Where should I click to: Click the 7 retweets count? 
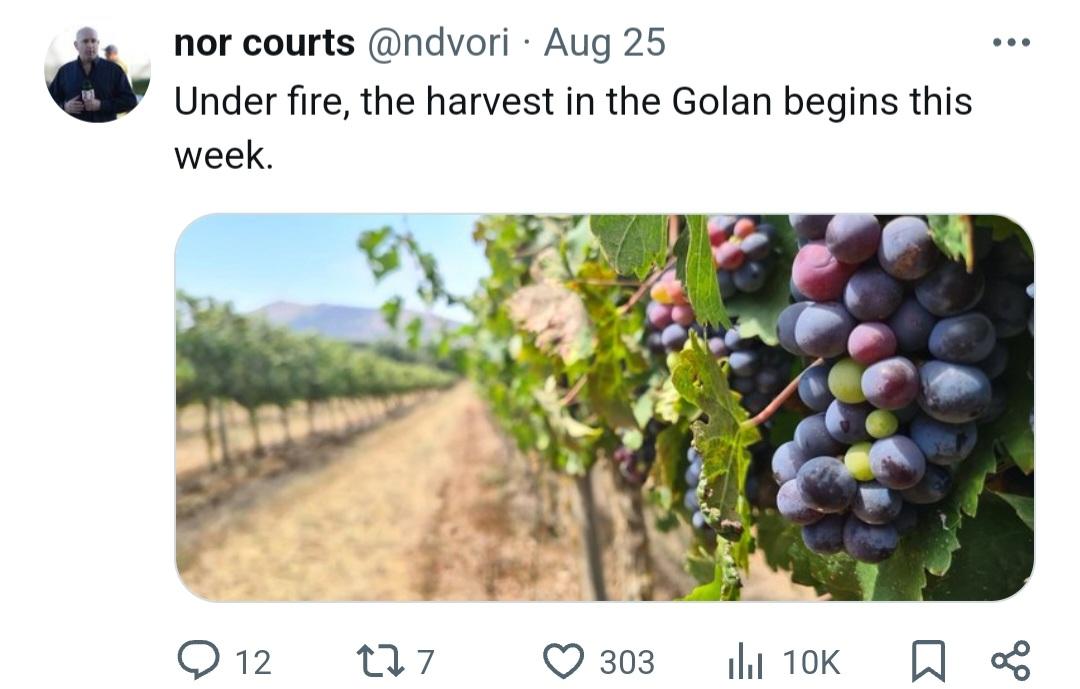(426, 661)
